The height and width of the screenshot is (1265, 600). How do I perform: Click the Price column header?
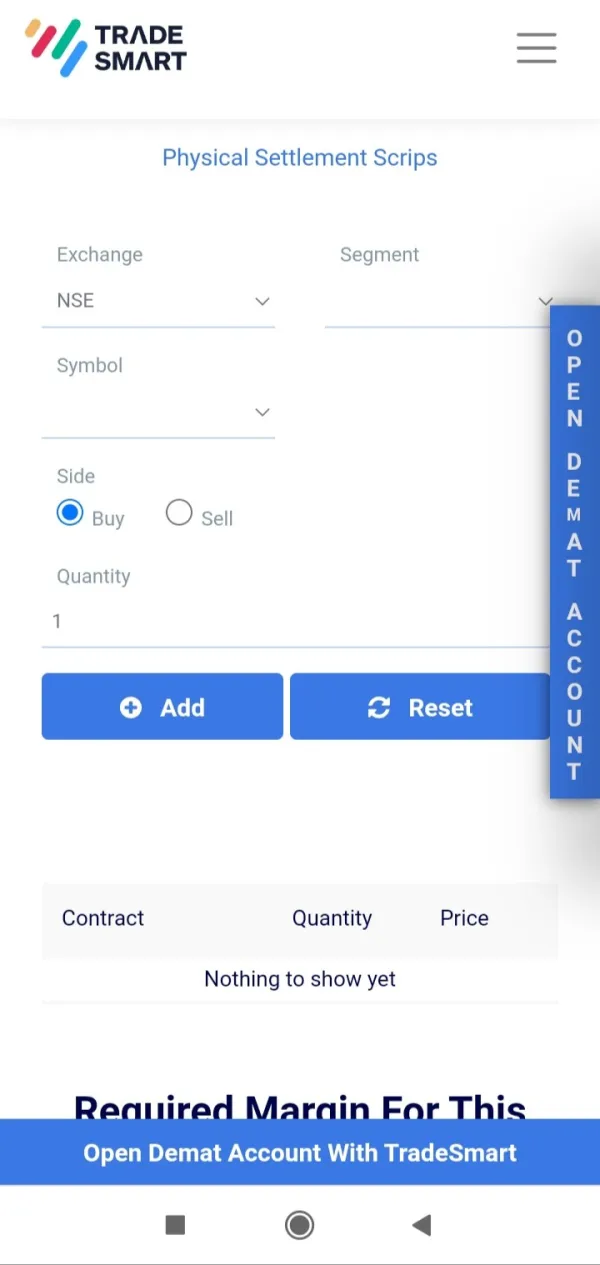point(464,918)
